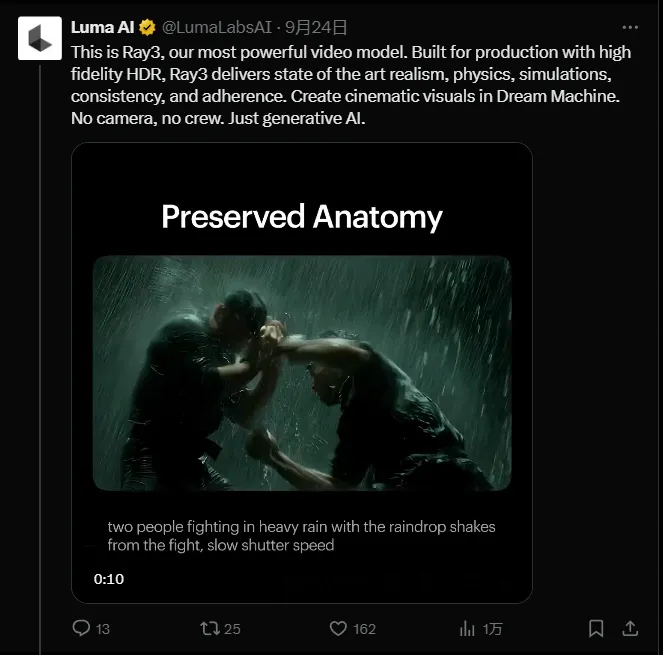Click the view analytics bar chart icon
Screen dimensions: 663x655
coord(467,628)
